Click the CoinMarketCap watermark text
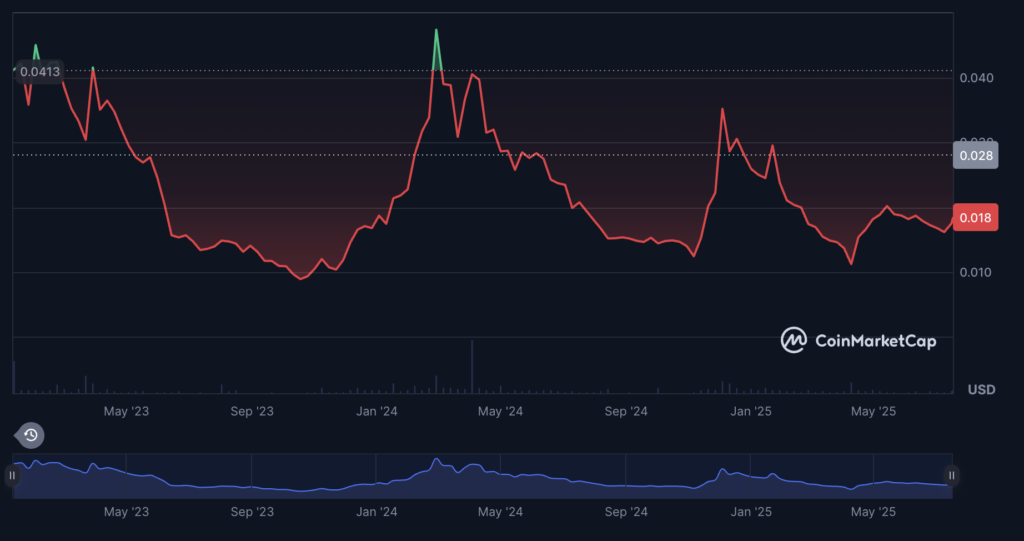This screenshot has height=541, width=1024. (876, 342)
